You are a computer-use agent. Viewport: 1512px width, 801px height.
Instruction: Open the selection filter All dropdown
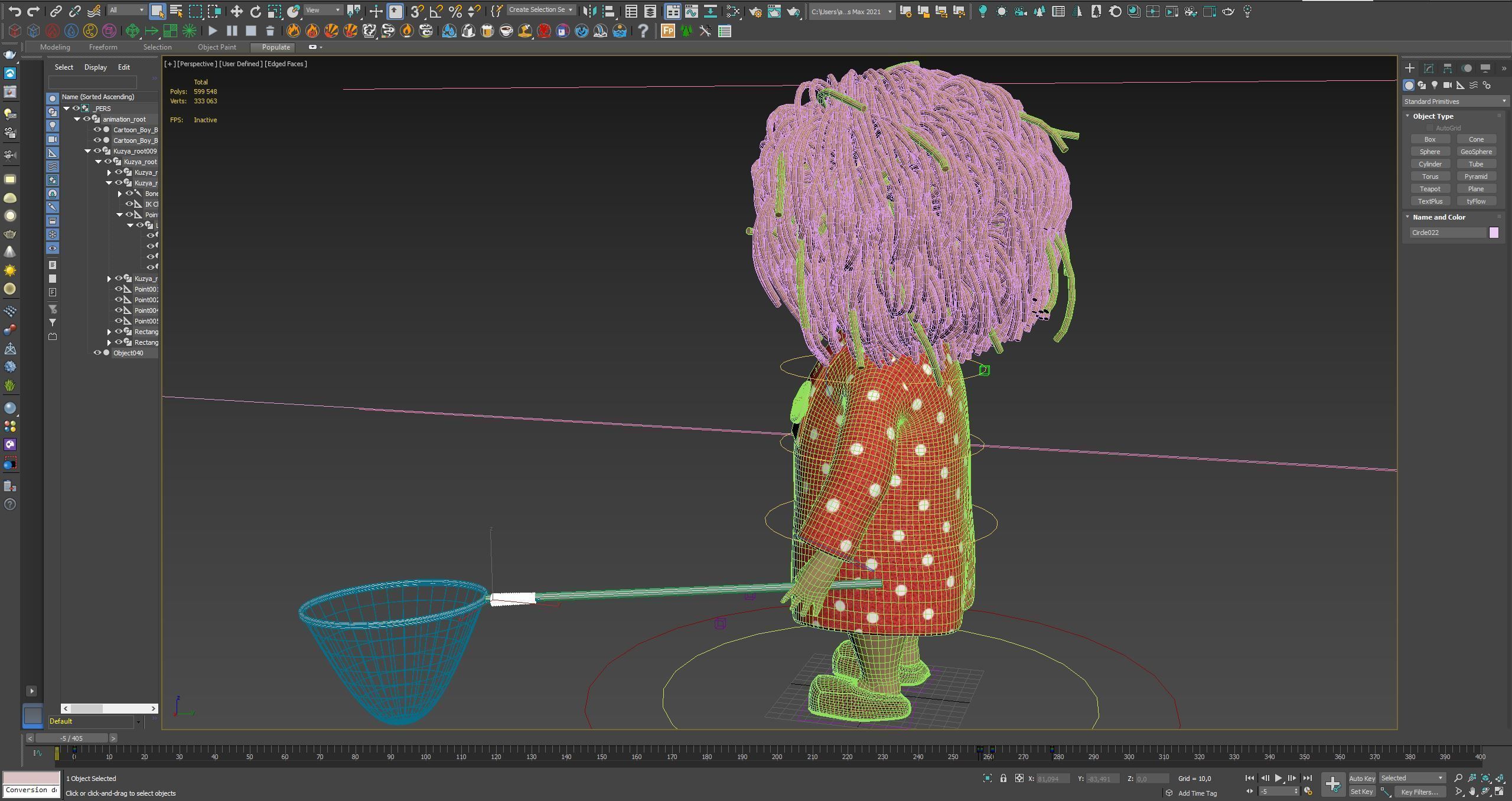point(127,10)
